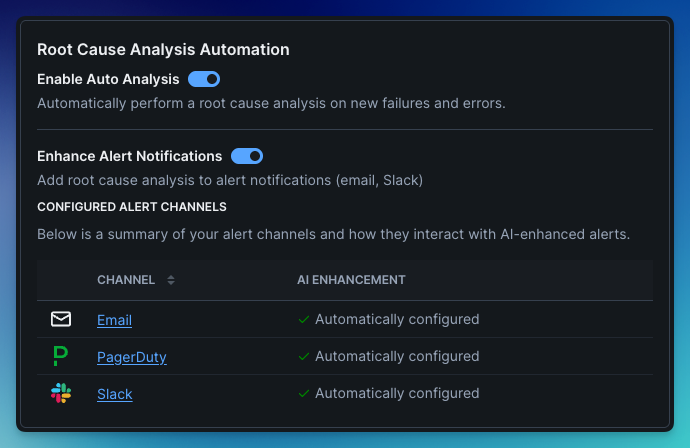
Task: Click the Enable Auto Analysis label
Action: [x=108, y=79]
